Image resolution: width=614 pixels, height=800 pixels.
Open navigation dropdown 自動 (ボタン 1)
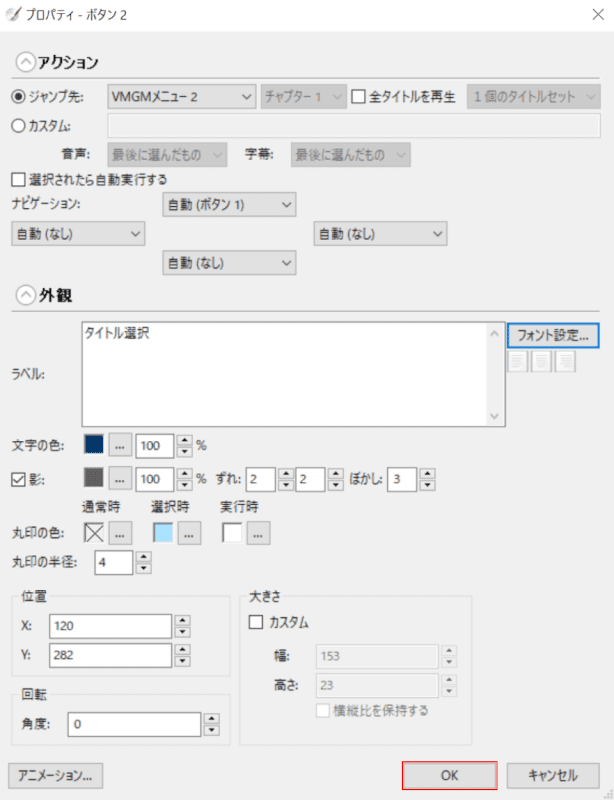(x=229, y=205)
